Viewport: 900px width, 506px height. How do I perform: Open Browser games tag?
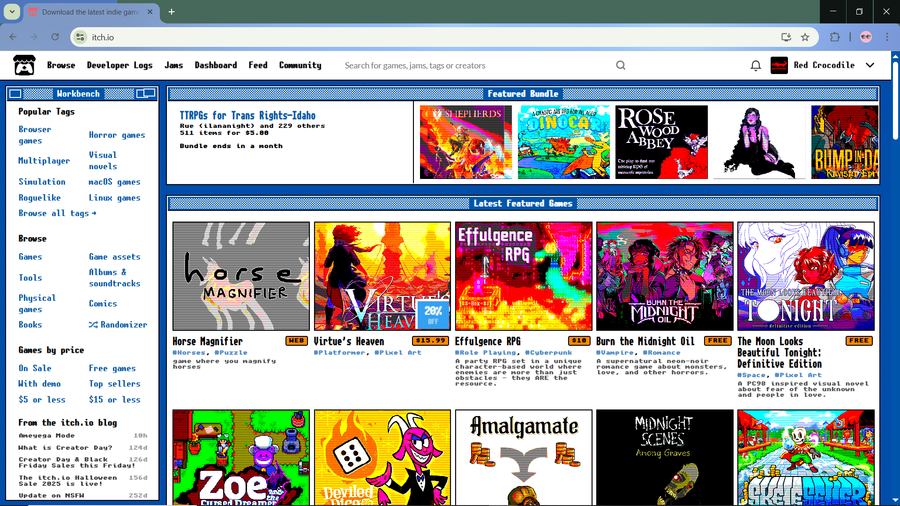[34, 135]
